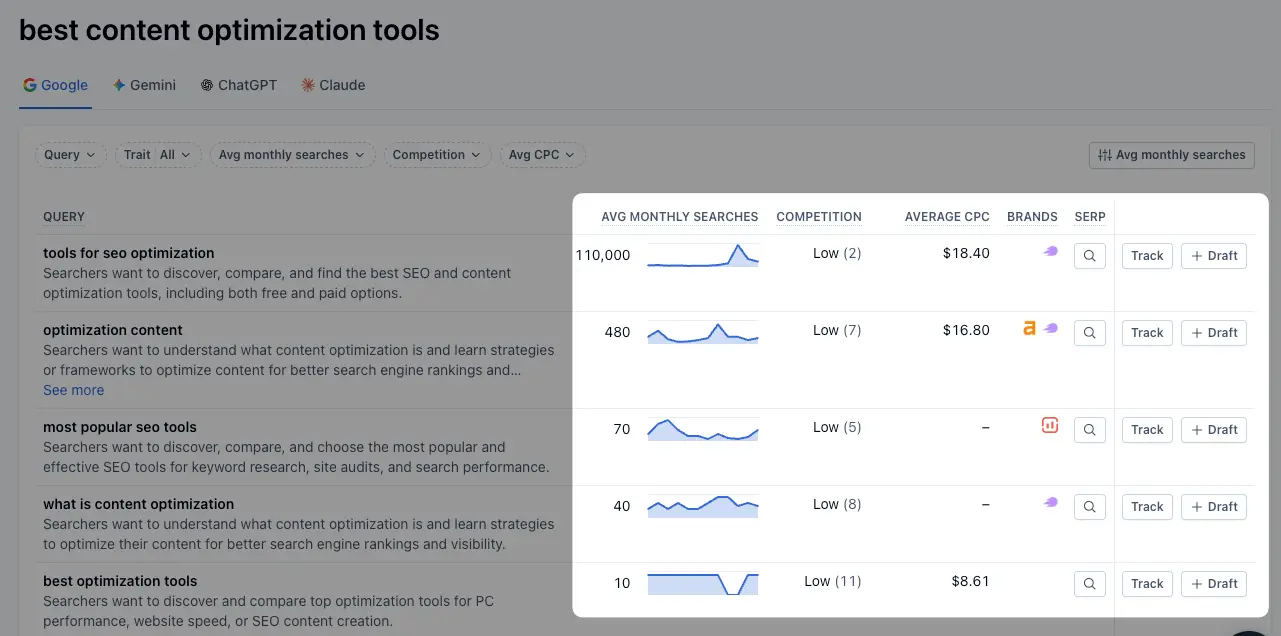
Task: Track the tools for seo optimization query
Action: (x=1147, y=256)
